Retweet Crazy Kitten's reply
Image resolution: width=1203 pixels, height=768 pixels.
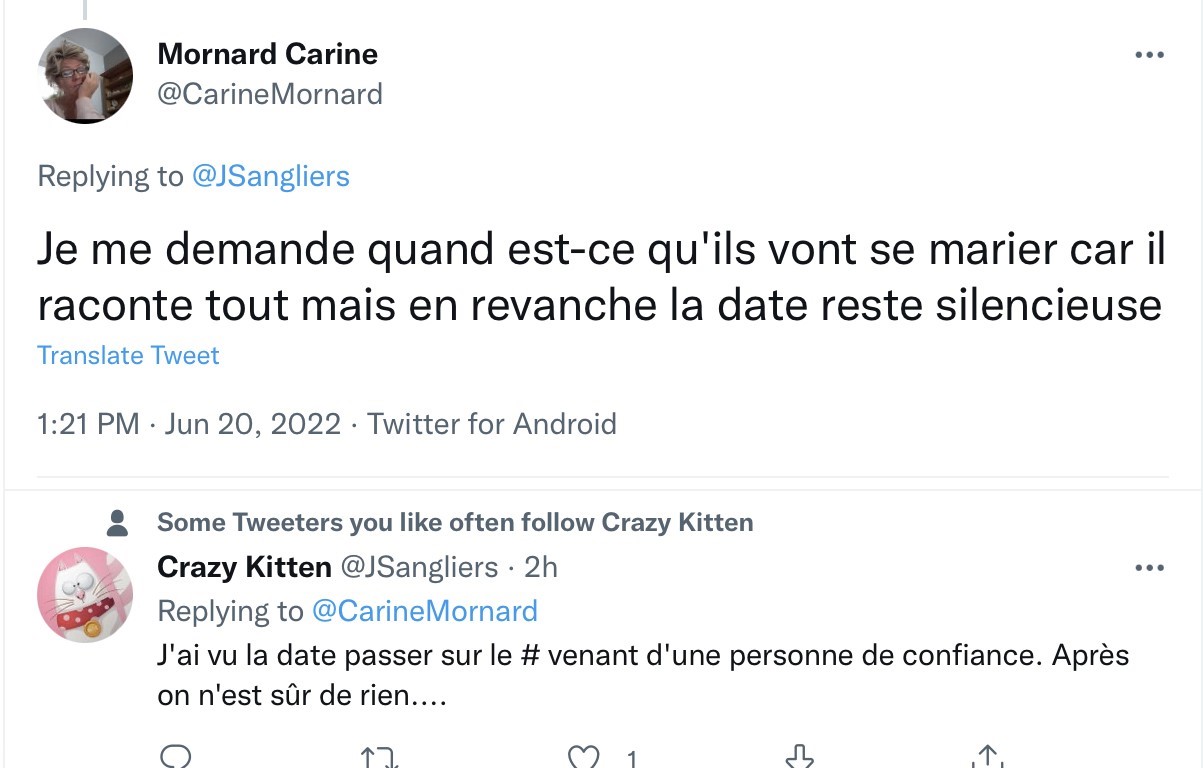[379, 758]
